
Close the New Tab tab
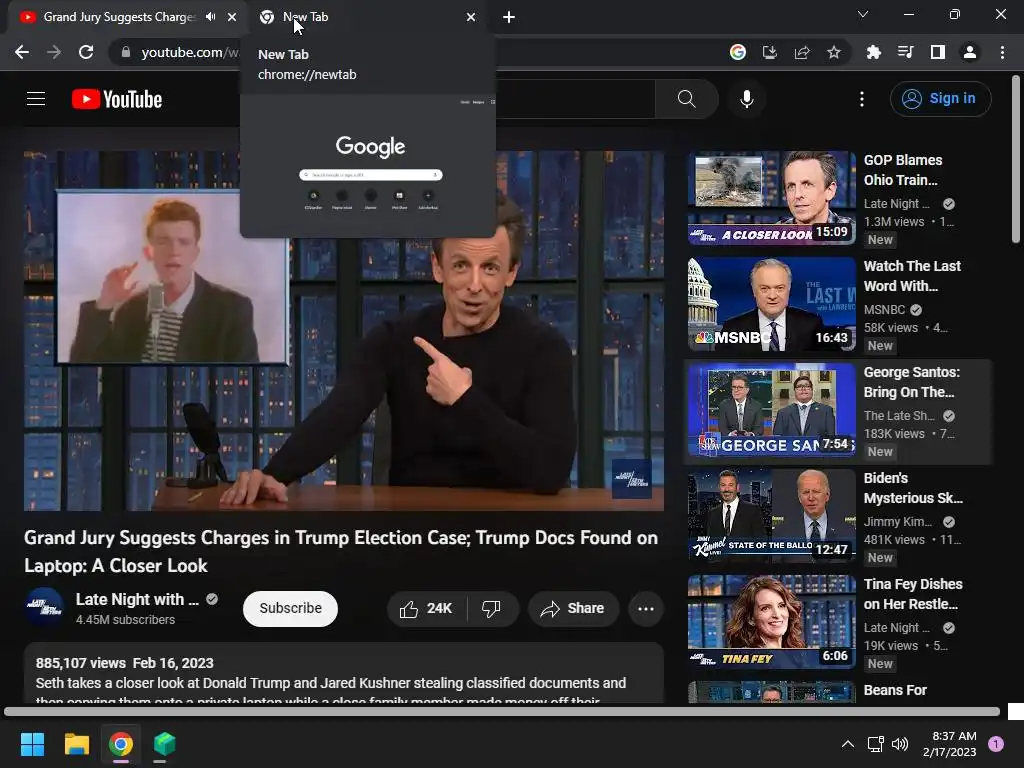click(471, 17)
